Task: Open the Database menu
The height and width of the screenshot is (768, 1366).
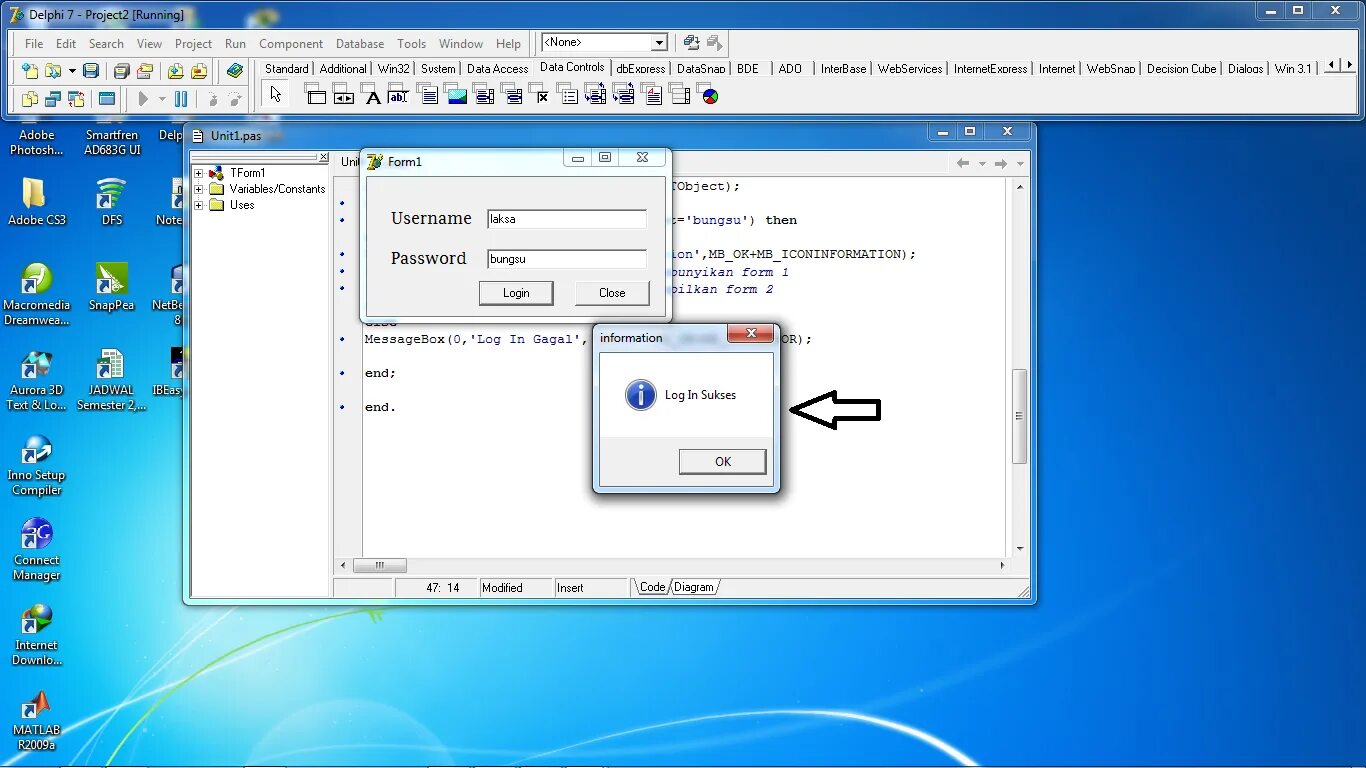Action: pyautogui.click(x=360, y=44)
